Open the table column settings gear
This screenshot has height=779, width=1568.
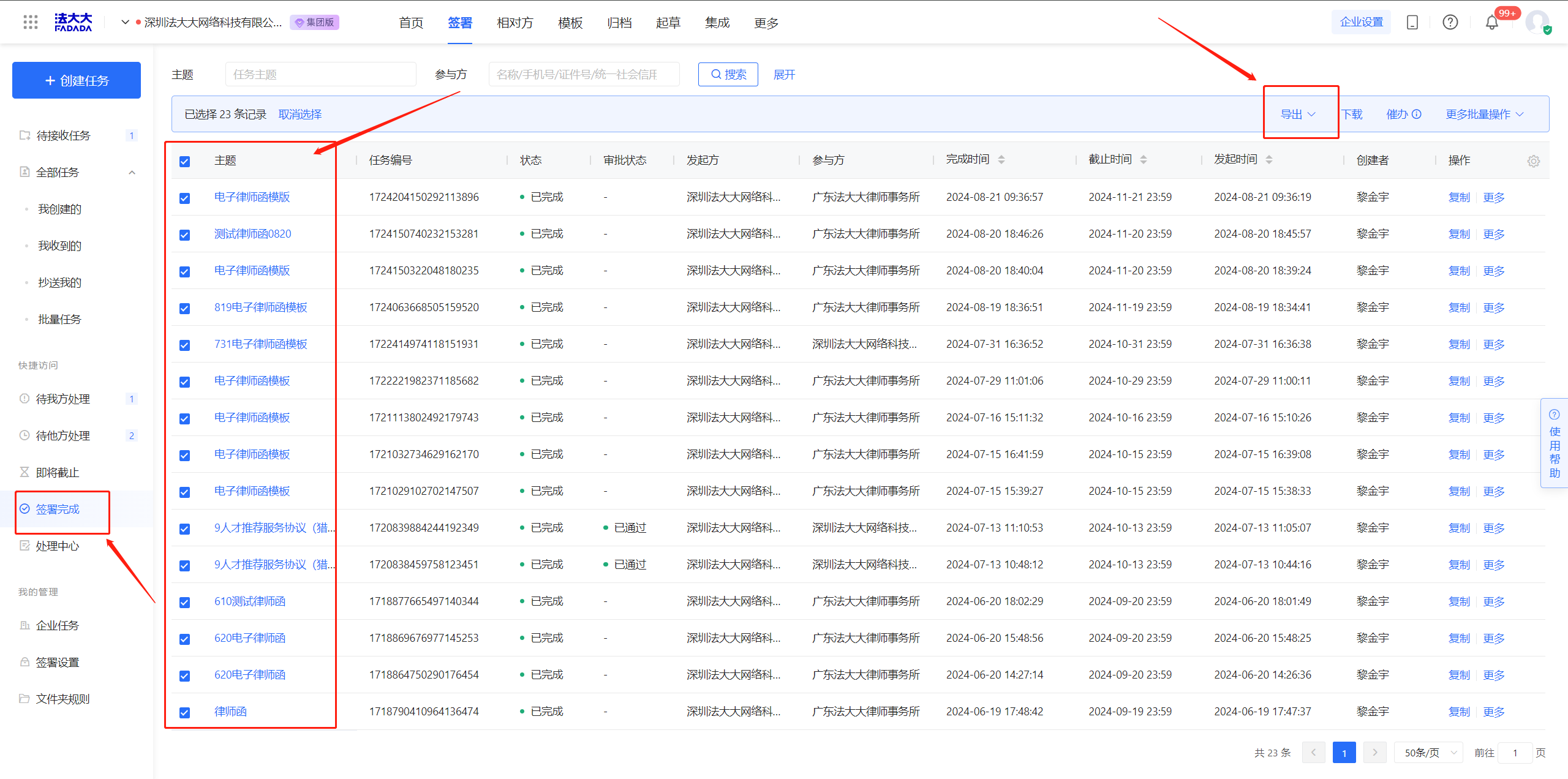coord(1534,161)
